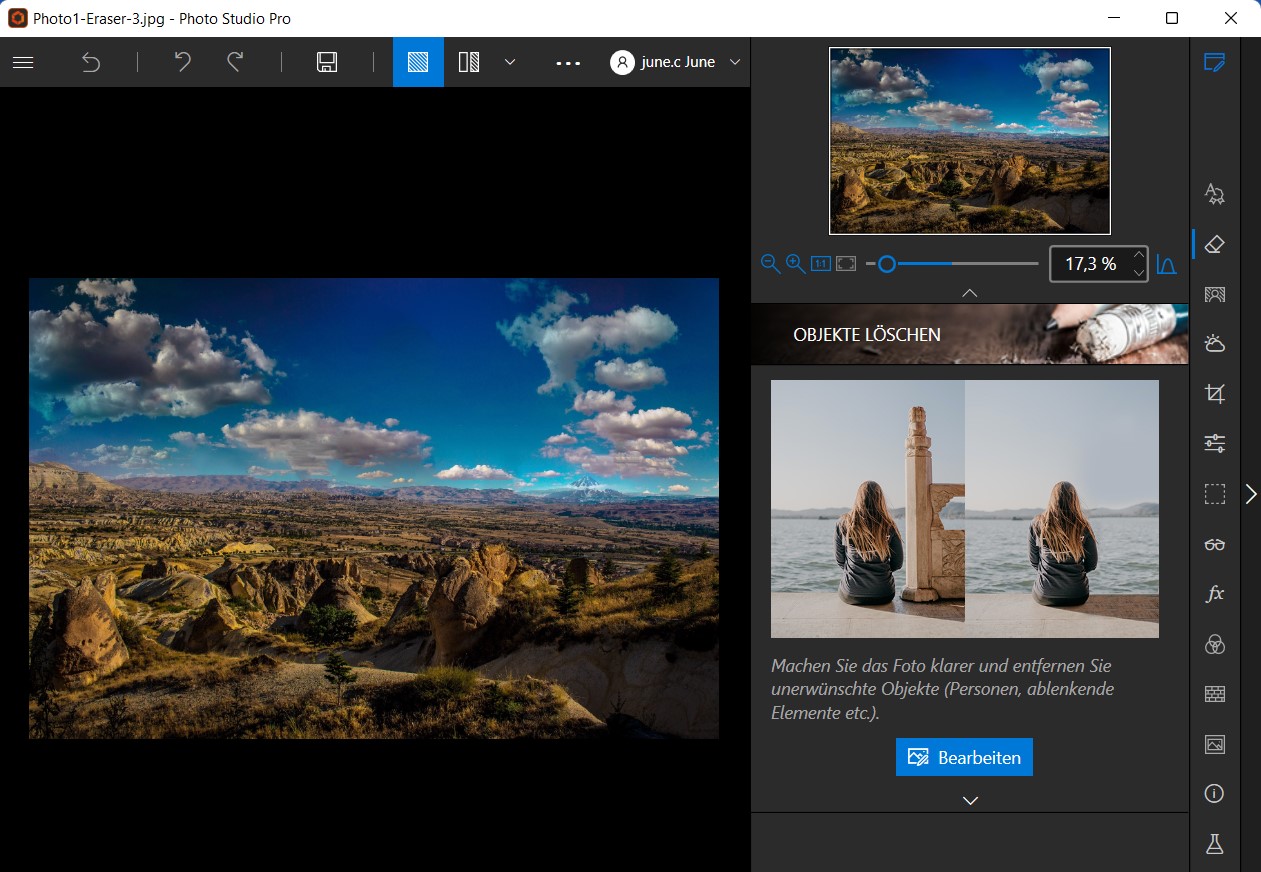This screenshot has width=1261, height=872.
Task: Toggle the single hatched view mode button
Action: pos(418,62)
